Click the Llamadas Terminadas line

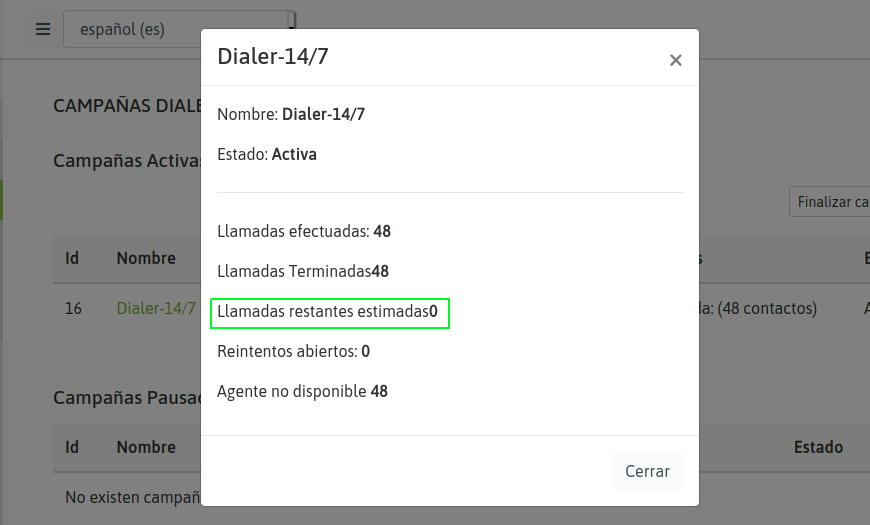tap(303, 271)
